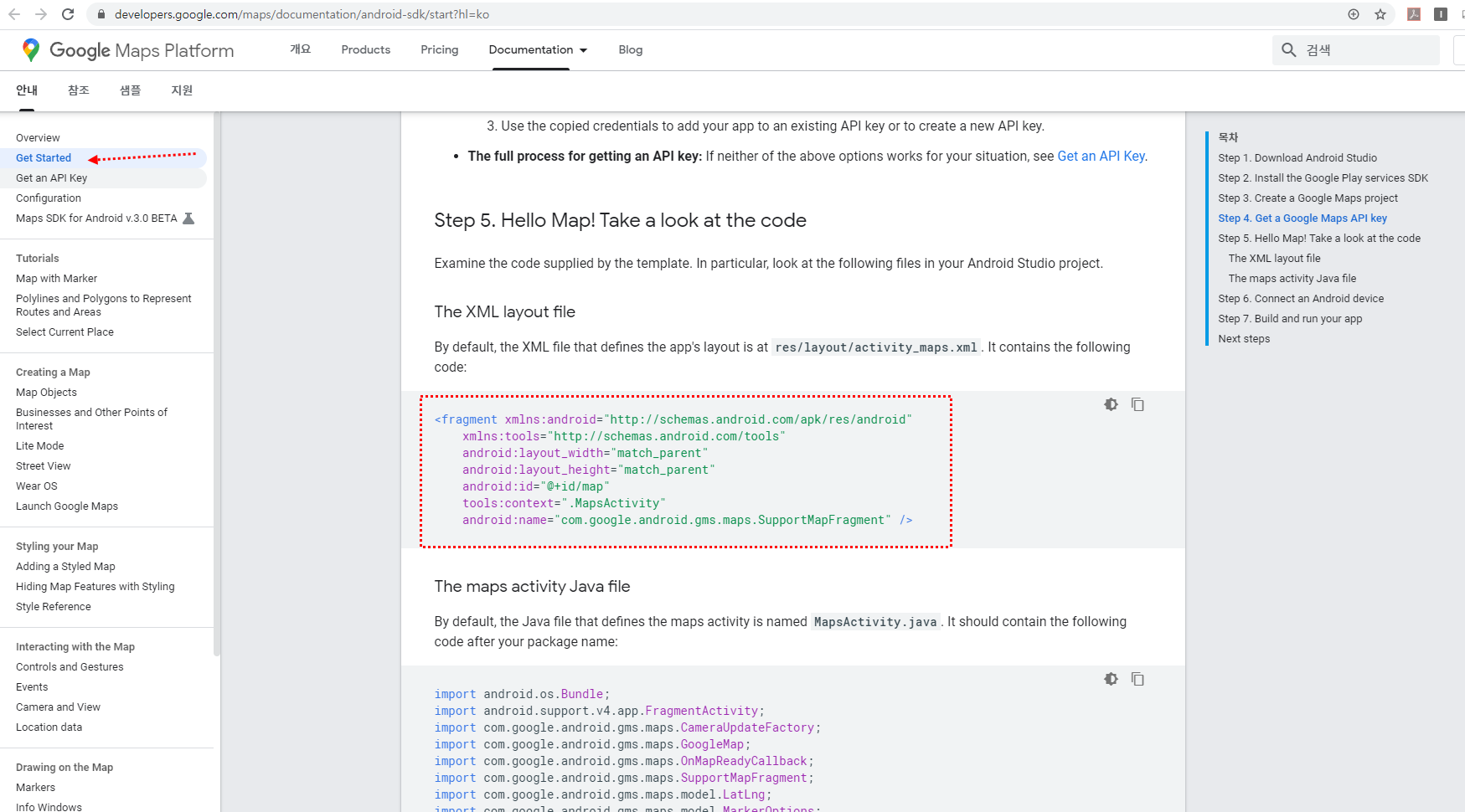Viewport: 1465px width, 812px height.
Task: Open Select Current Place tutorial
Action: [64, 332]
